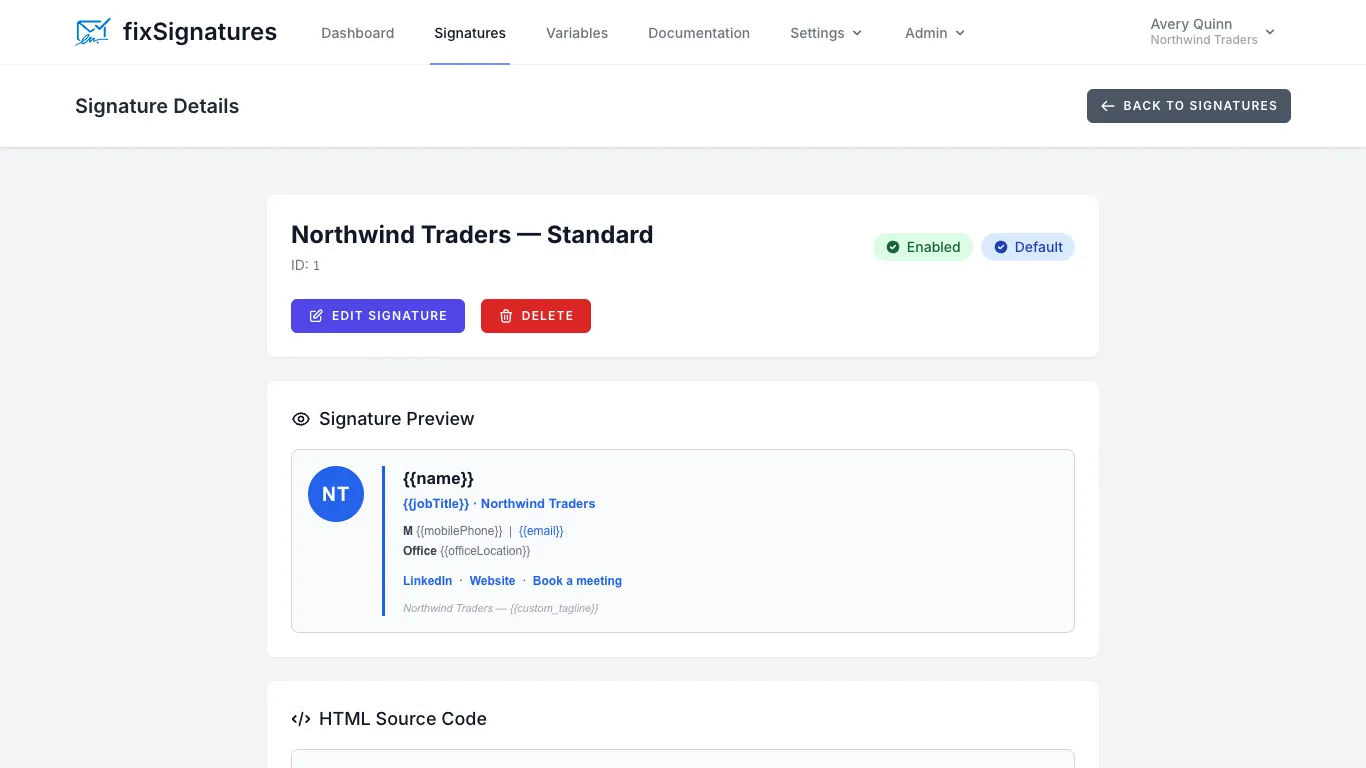
Task: Go to the Signatures tab
Action: pos(470,33)
